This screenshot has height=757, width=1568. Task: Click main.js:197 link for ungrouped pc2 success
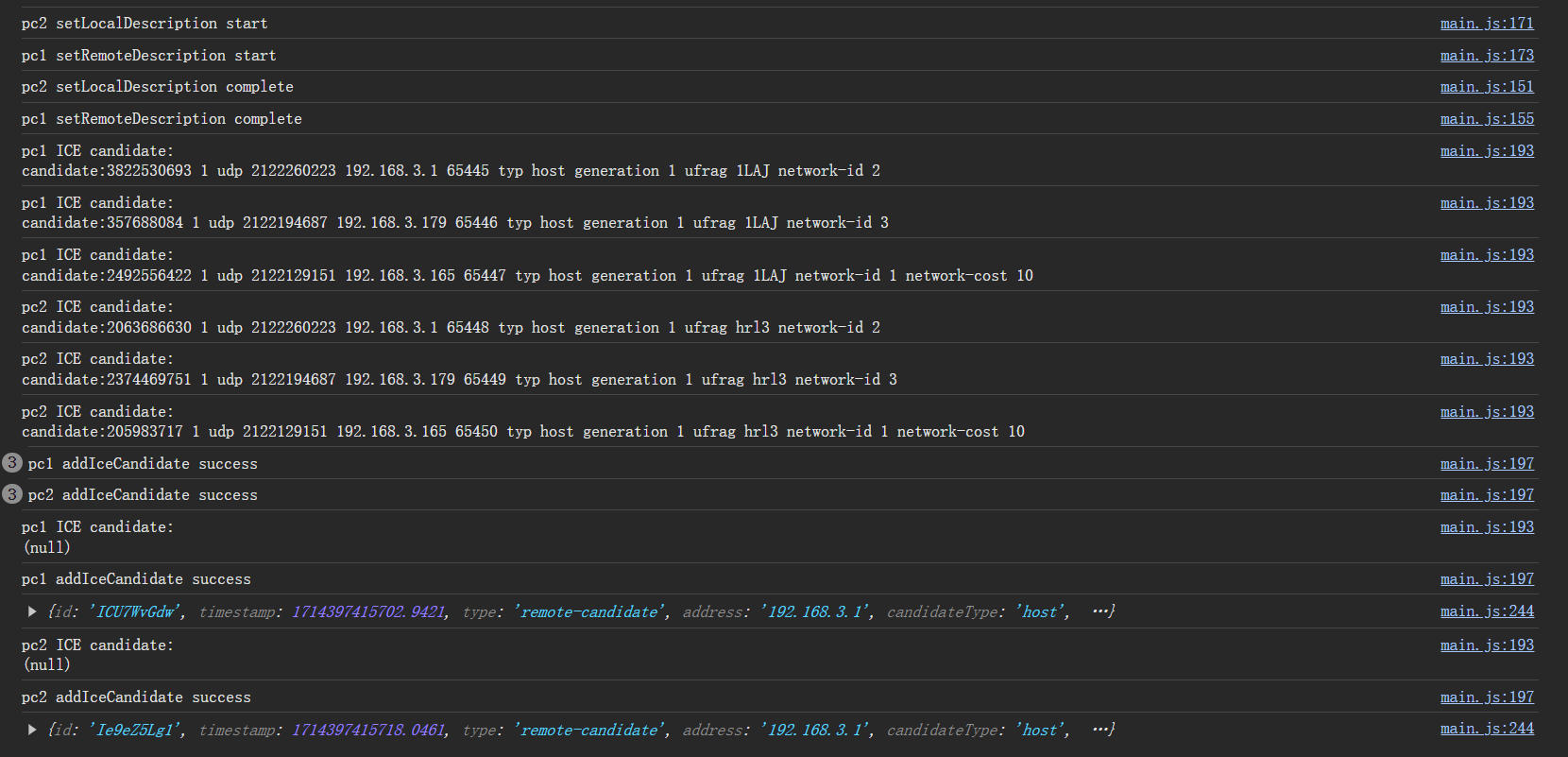point(1487,697)
